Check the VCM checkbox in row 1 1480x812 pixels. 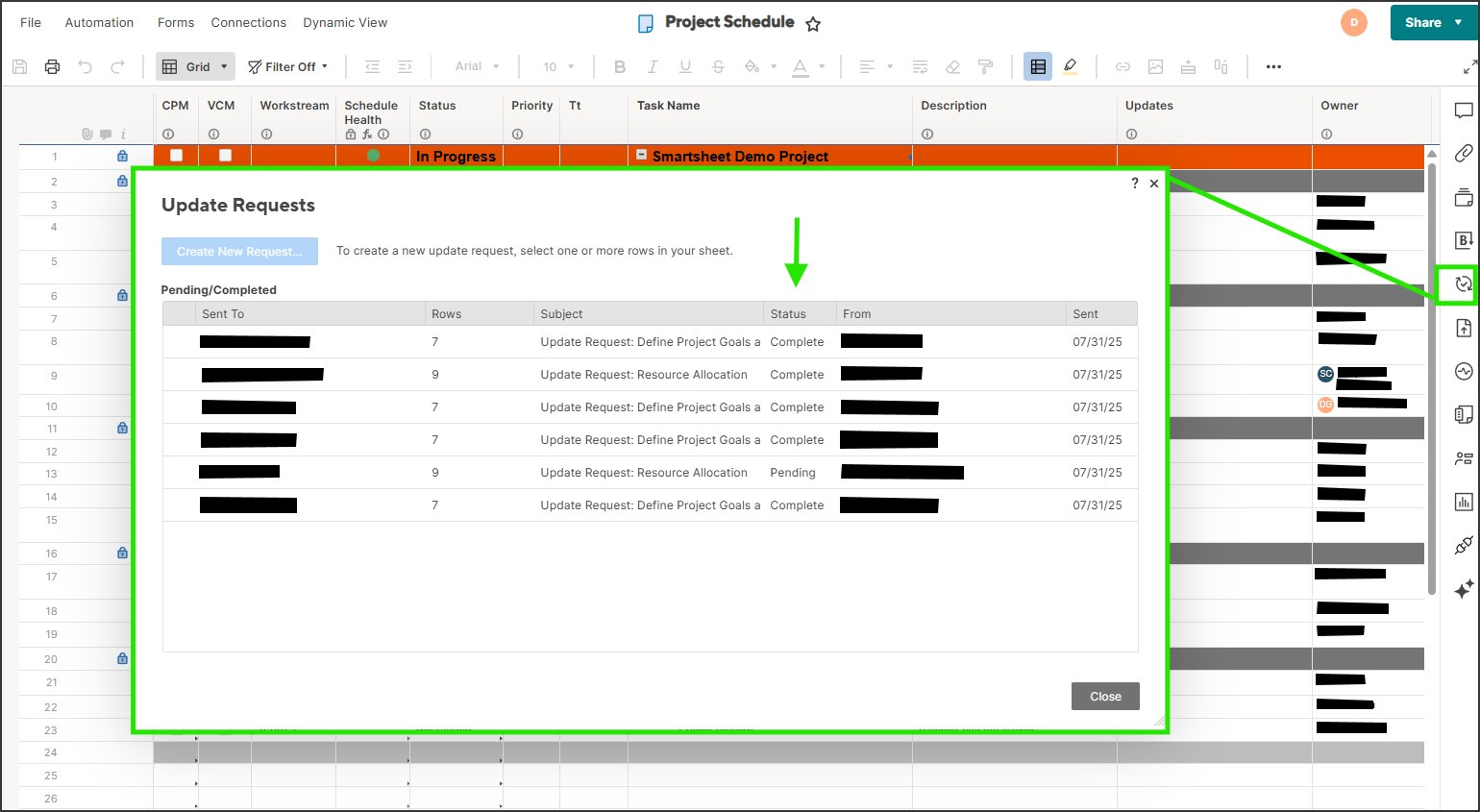pyautogui.click(x=225, y=155)
